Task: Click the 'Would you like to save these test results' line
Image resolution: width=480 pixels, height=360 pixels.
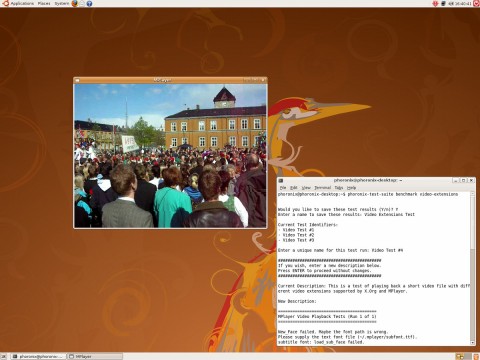Action: pos(338,209)
